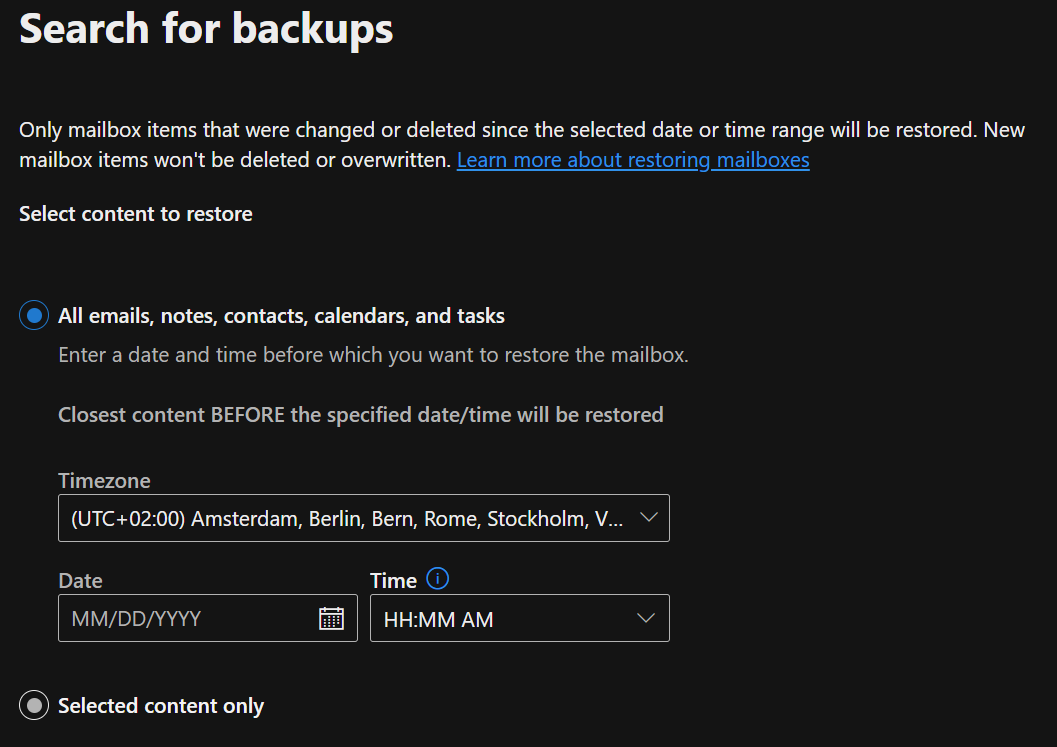The height and width of the screenshot is (747, 1057).
Task: Click the Select content to restore subheading
Action: point(135,214)
